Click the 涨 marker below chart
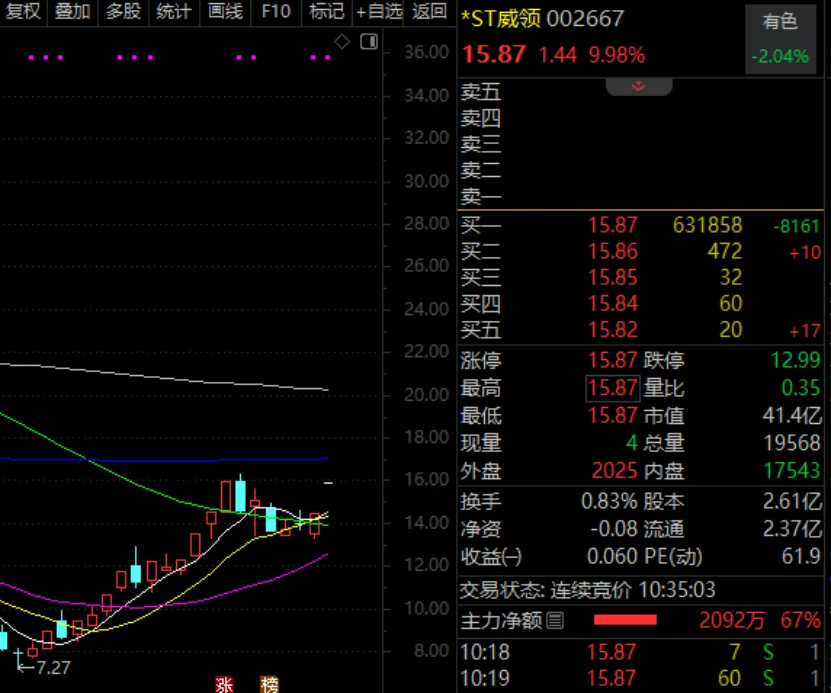Viewport: 831px width, 693px height. coord(224,685)
